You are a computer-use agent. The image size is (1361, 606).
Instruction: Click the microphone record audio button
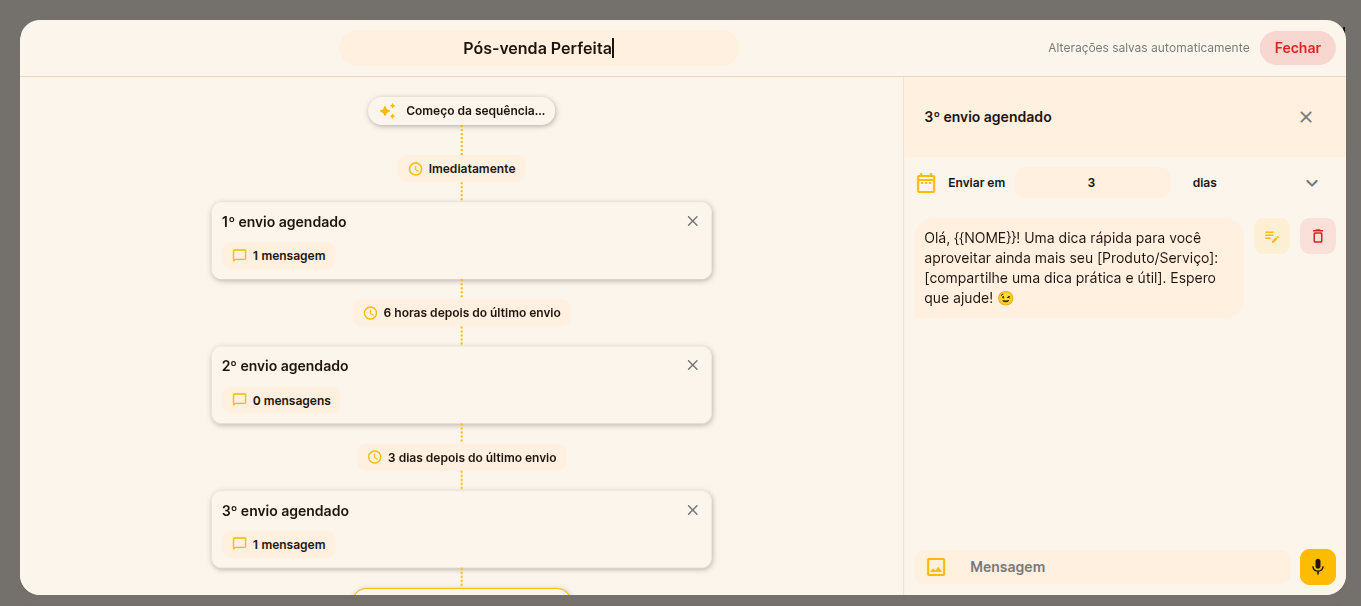point(1317,567)
